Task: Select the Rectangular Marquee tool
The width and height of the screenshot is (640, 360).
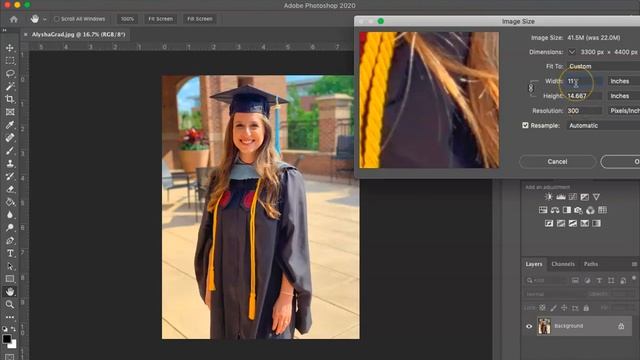Action: pos(10,61)
